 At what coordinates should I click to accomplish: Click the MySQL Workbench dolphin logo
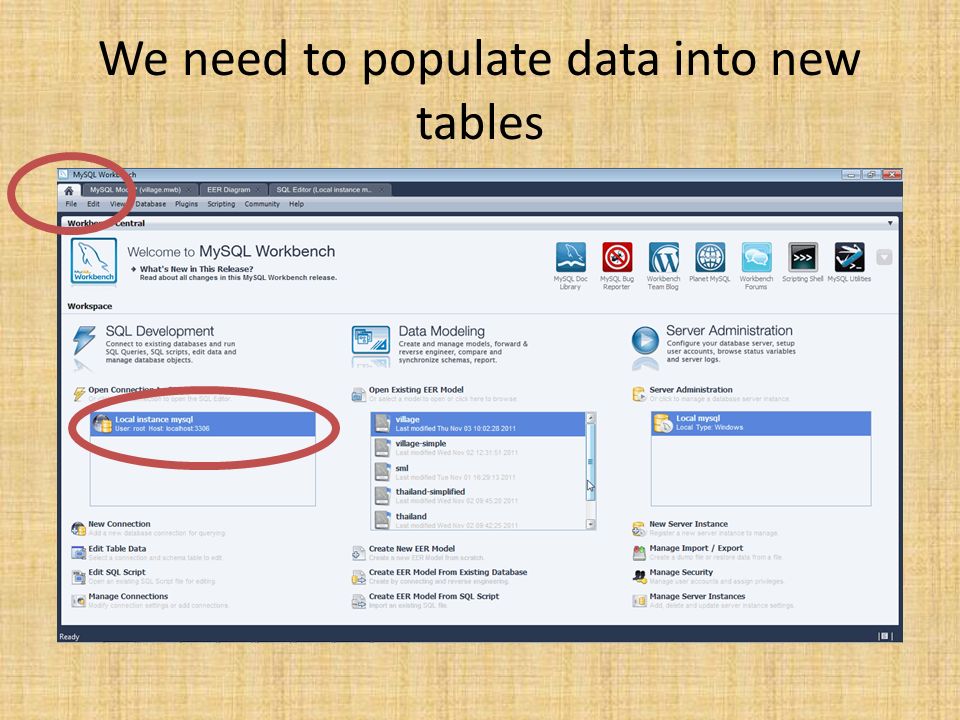click(x=94, y=261)
